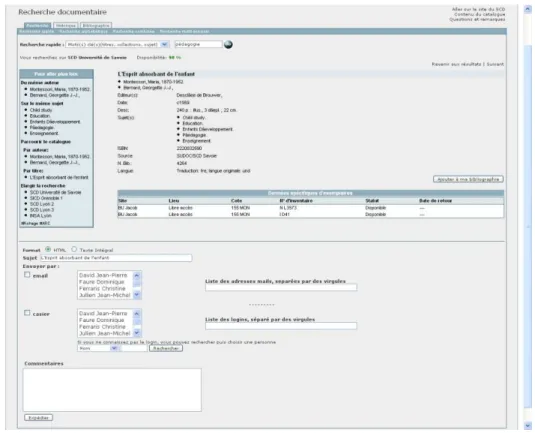Click the round search globe icon

point(228,44)
